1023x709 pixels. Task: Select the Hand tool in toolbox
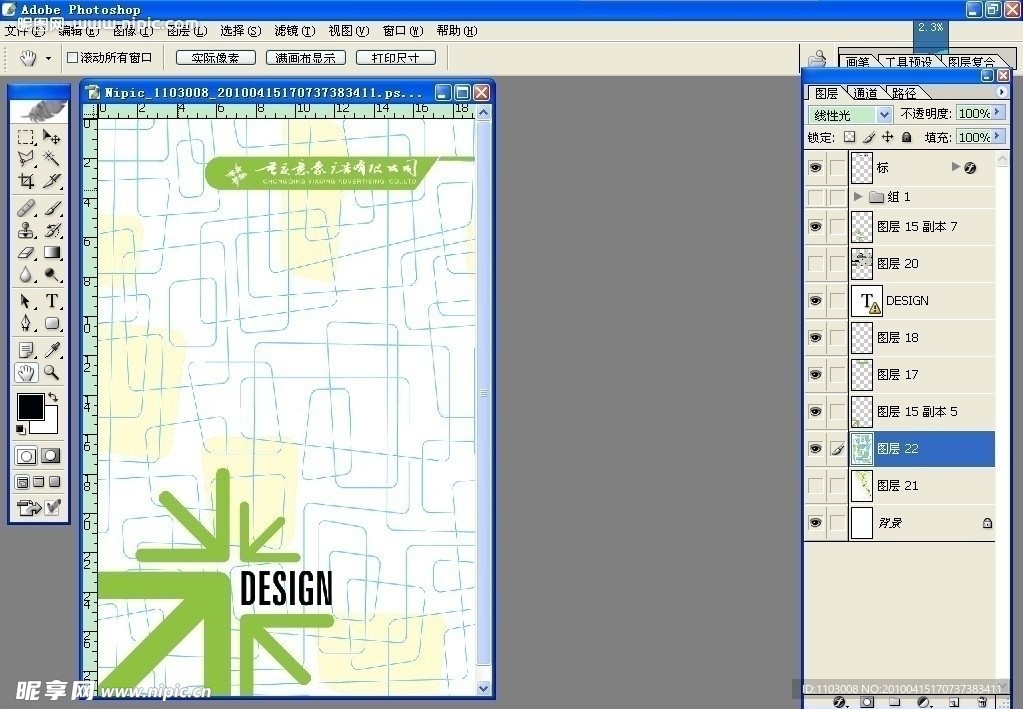[25, 372]
